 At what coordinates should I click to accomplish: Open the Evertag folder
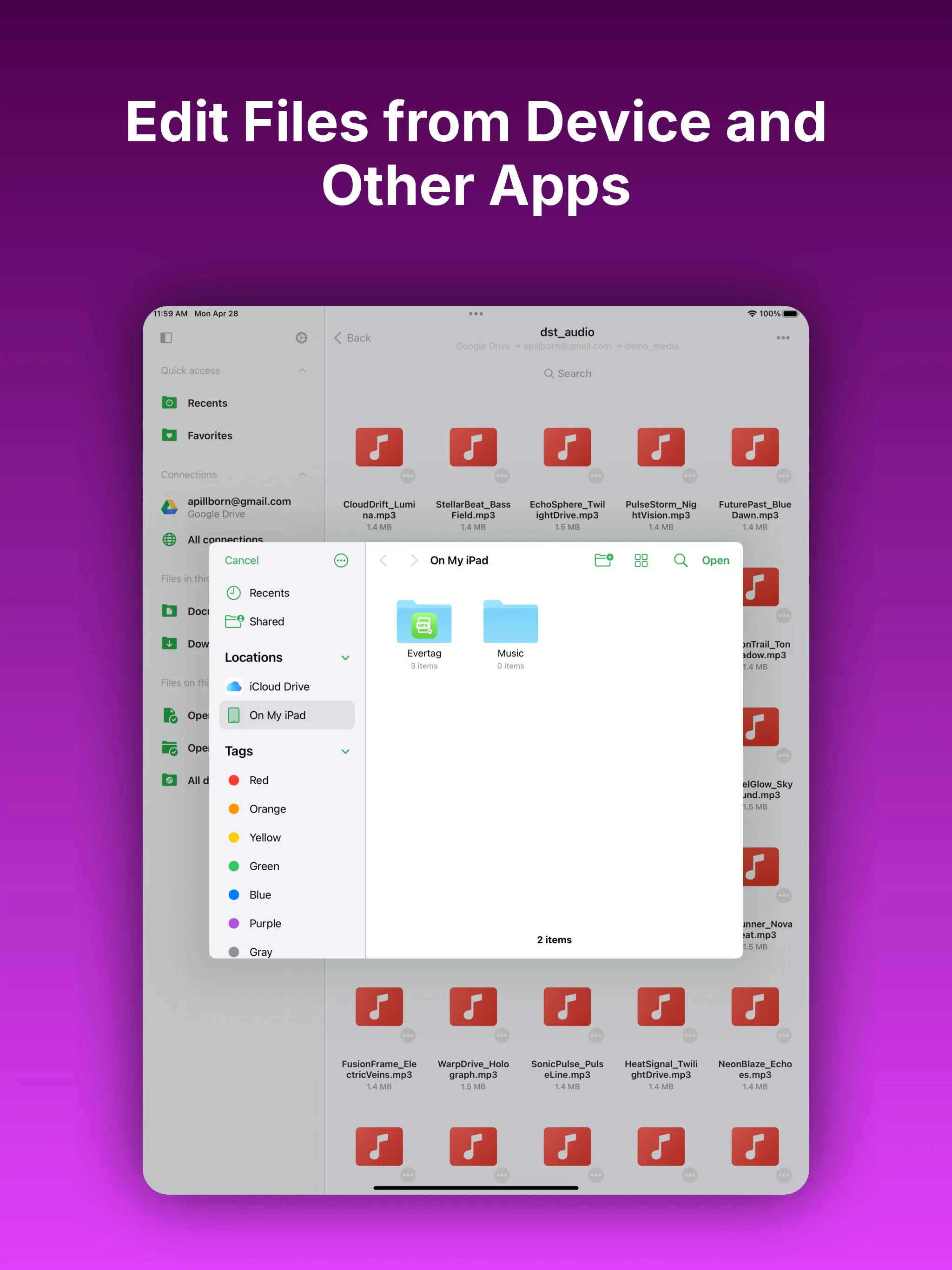[x=424, y=623]
